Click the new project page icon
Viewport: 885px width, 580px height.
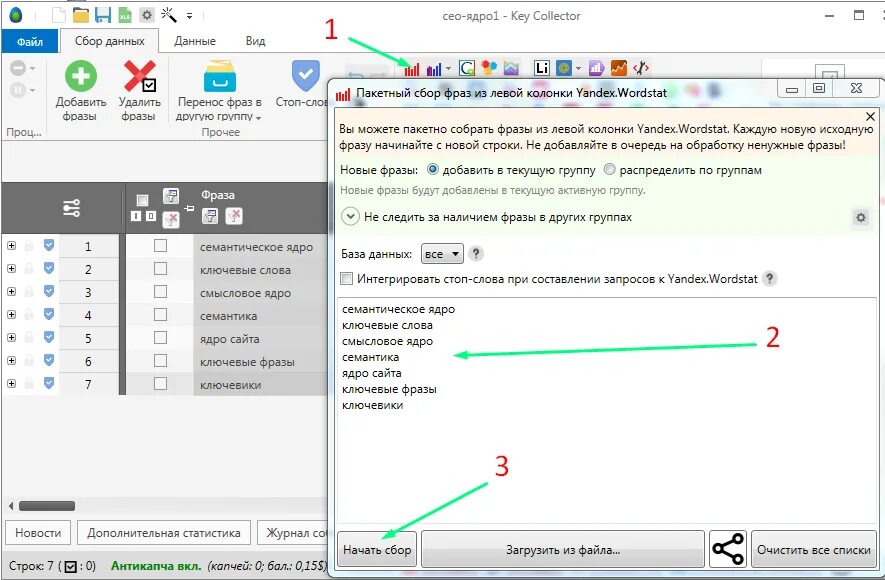click(59, 15)
